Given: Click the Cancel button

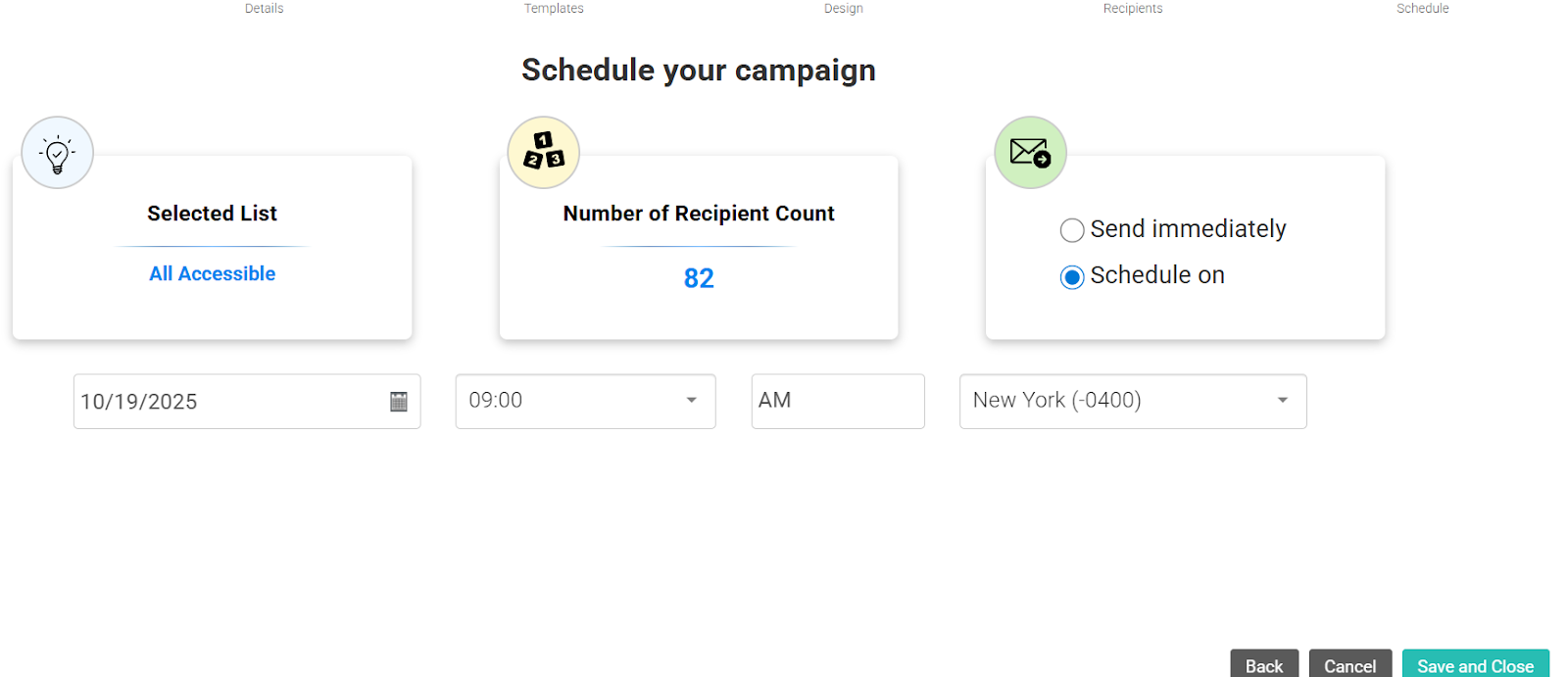Looking at the screenshot, I should (1349, 665).
